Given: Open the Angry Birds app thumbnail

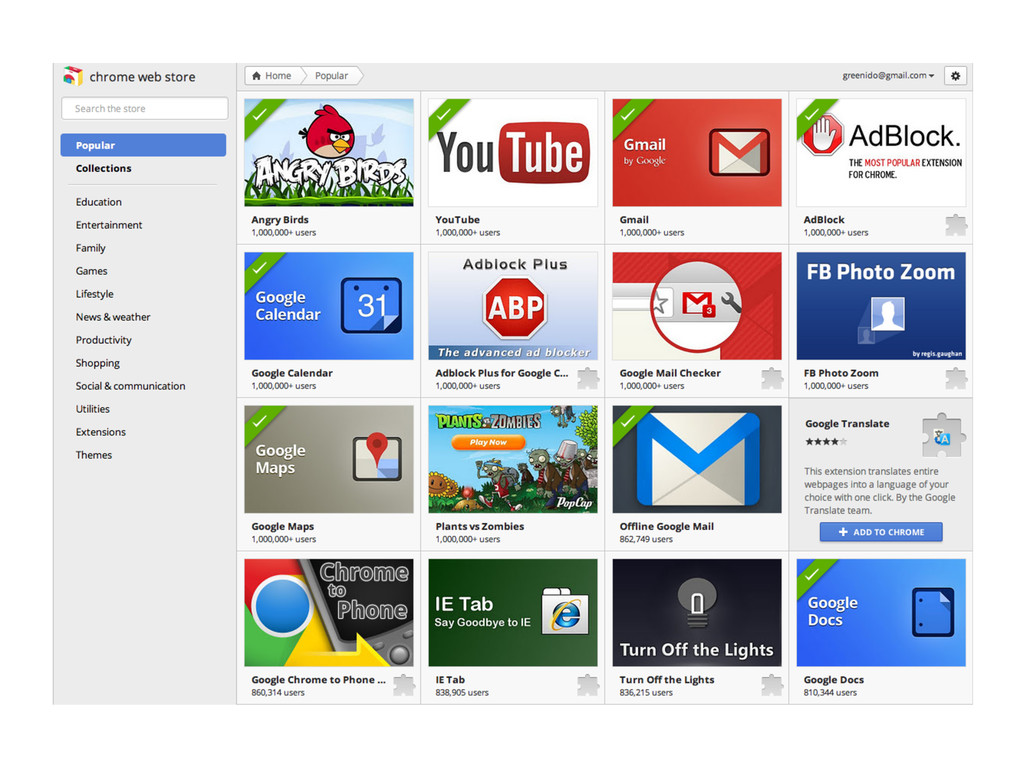Looking at the screenshot, I should (329, 153).
